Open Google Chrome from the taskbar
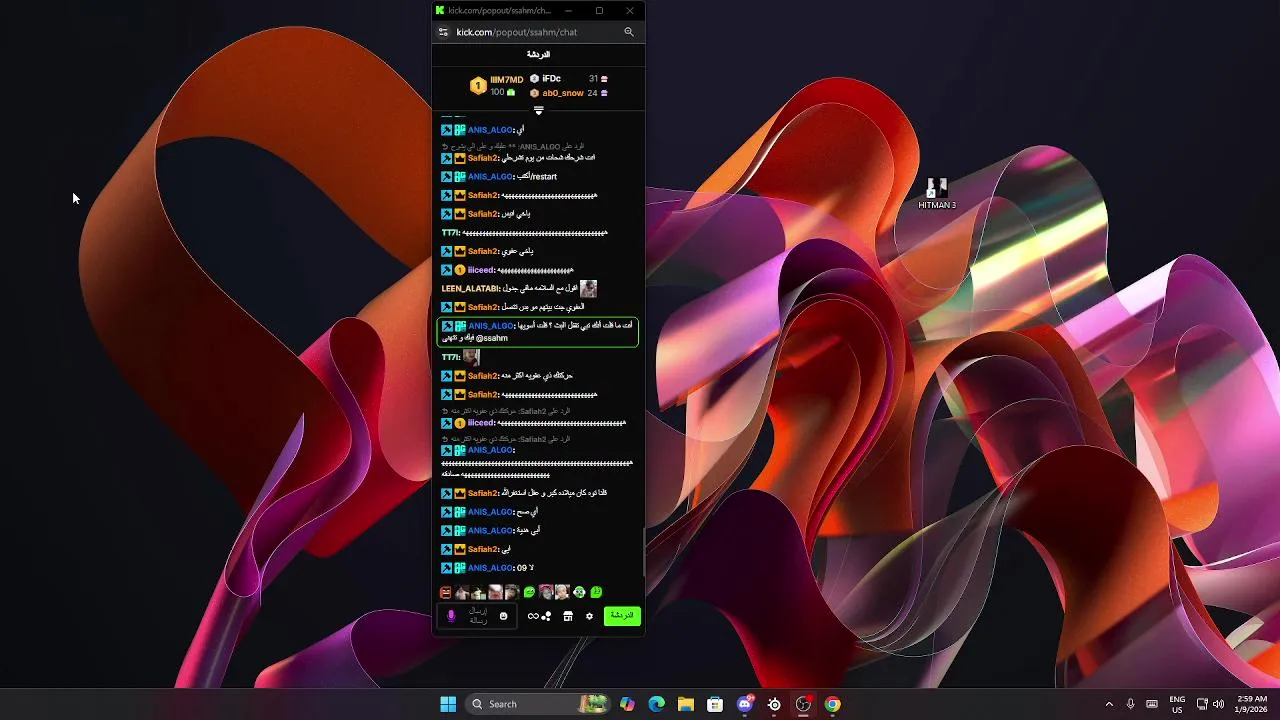1280x720 pixels. 833,704
